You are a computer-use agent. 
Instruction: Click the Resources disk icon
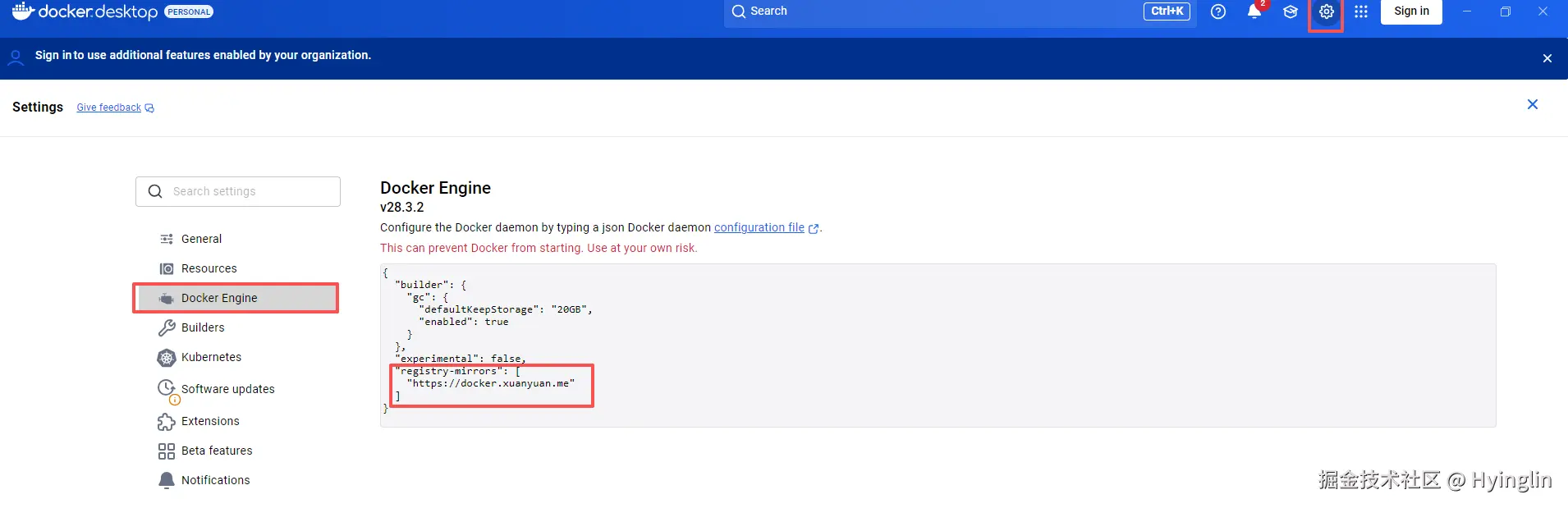[x=167, y=268]
